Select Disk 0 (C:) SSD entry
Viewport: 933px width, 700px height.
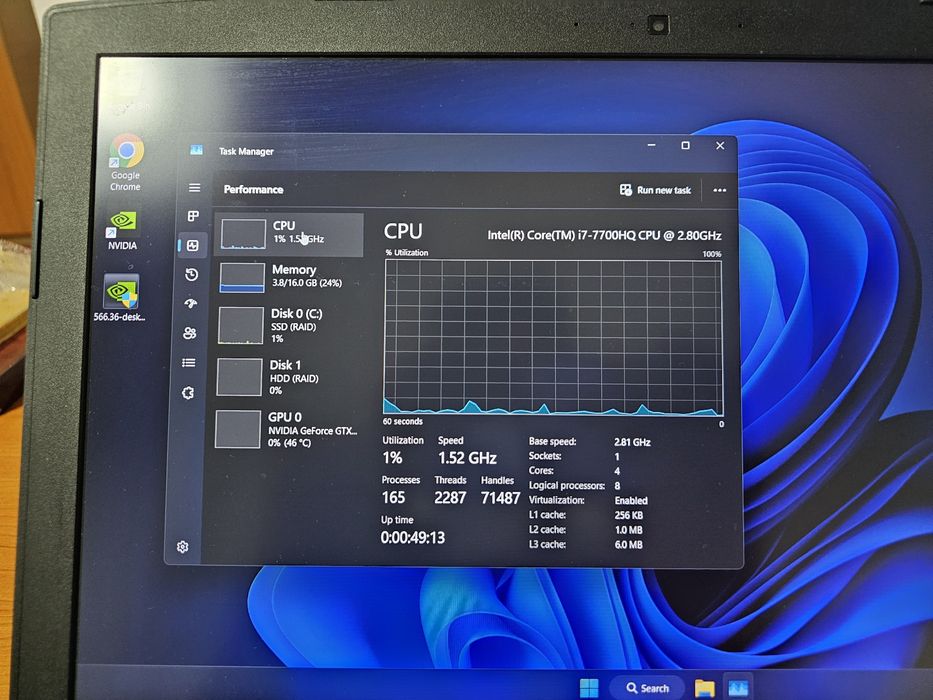[289, 325]
